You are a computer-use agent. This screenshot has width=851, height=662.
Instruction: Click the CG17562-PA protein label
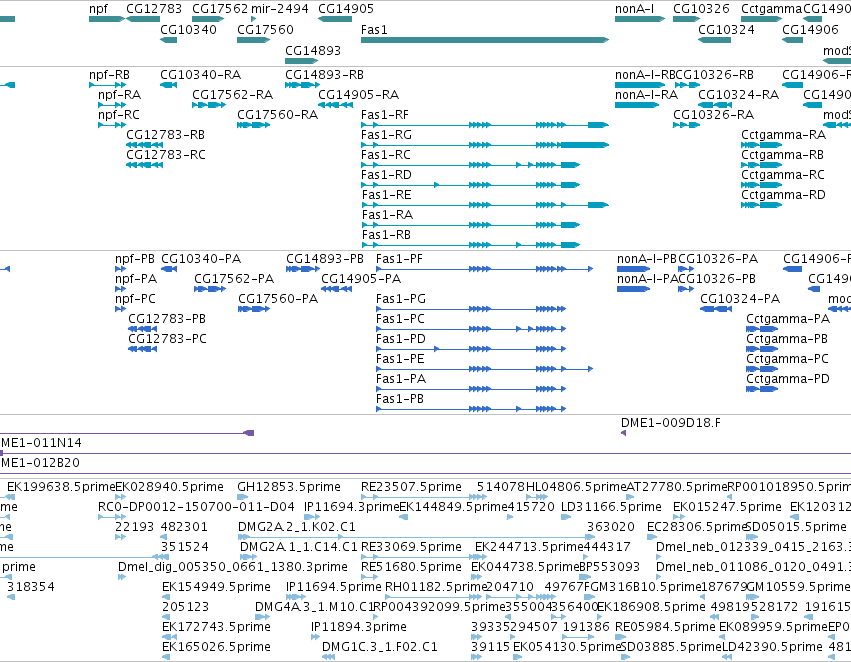(x=234, y=279)
